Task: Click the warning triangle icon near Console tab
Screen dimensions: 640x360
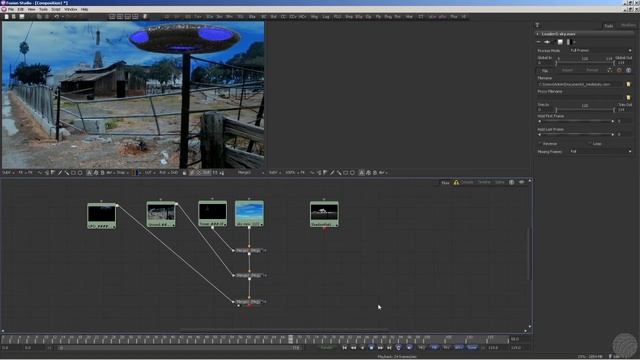Action: (456, 182)
